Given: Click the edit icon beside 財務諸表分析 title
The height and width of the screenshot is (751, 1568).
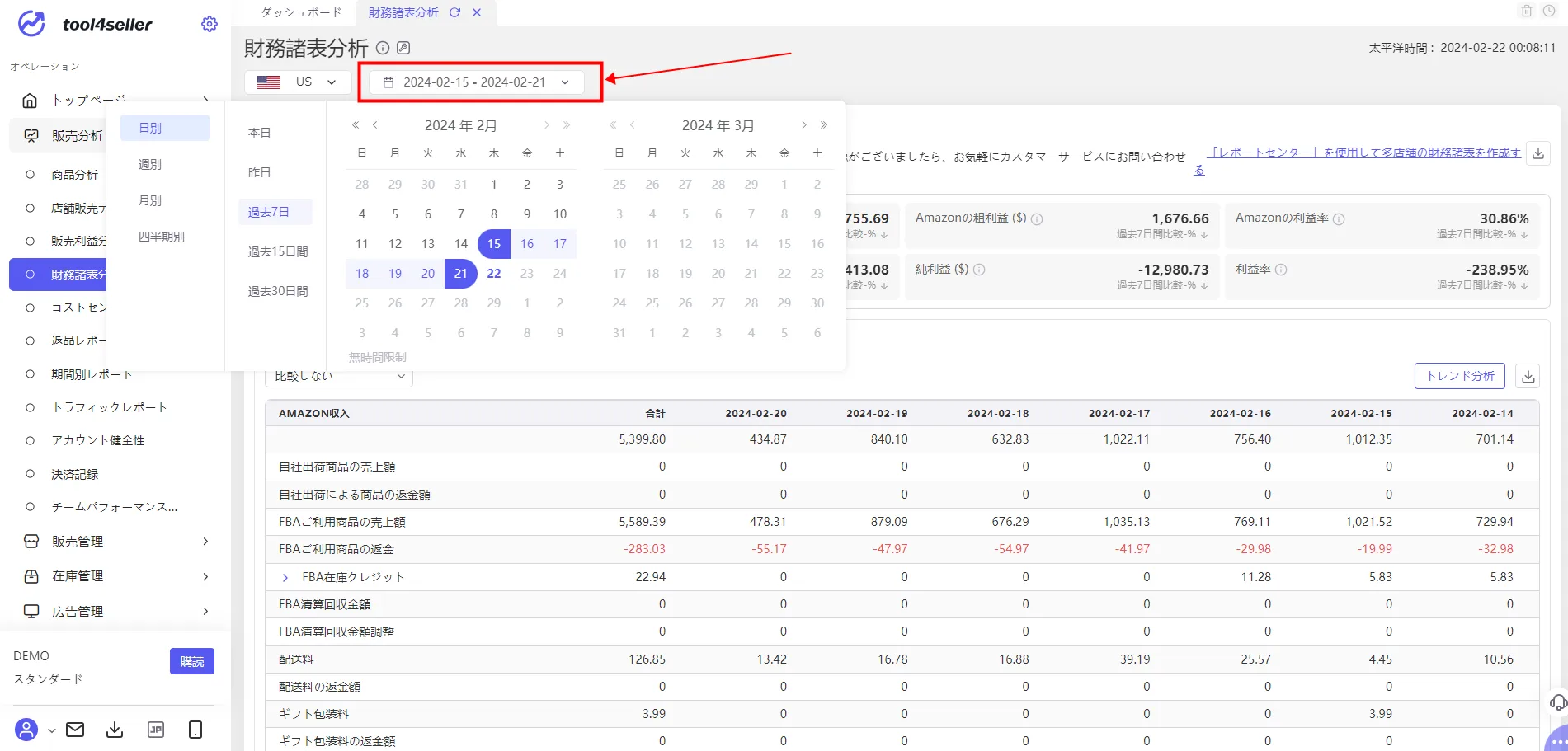Looking at the screenshot, I should (x=403, y=48).
